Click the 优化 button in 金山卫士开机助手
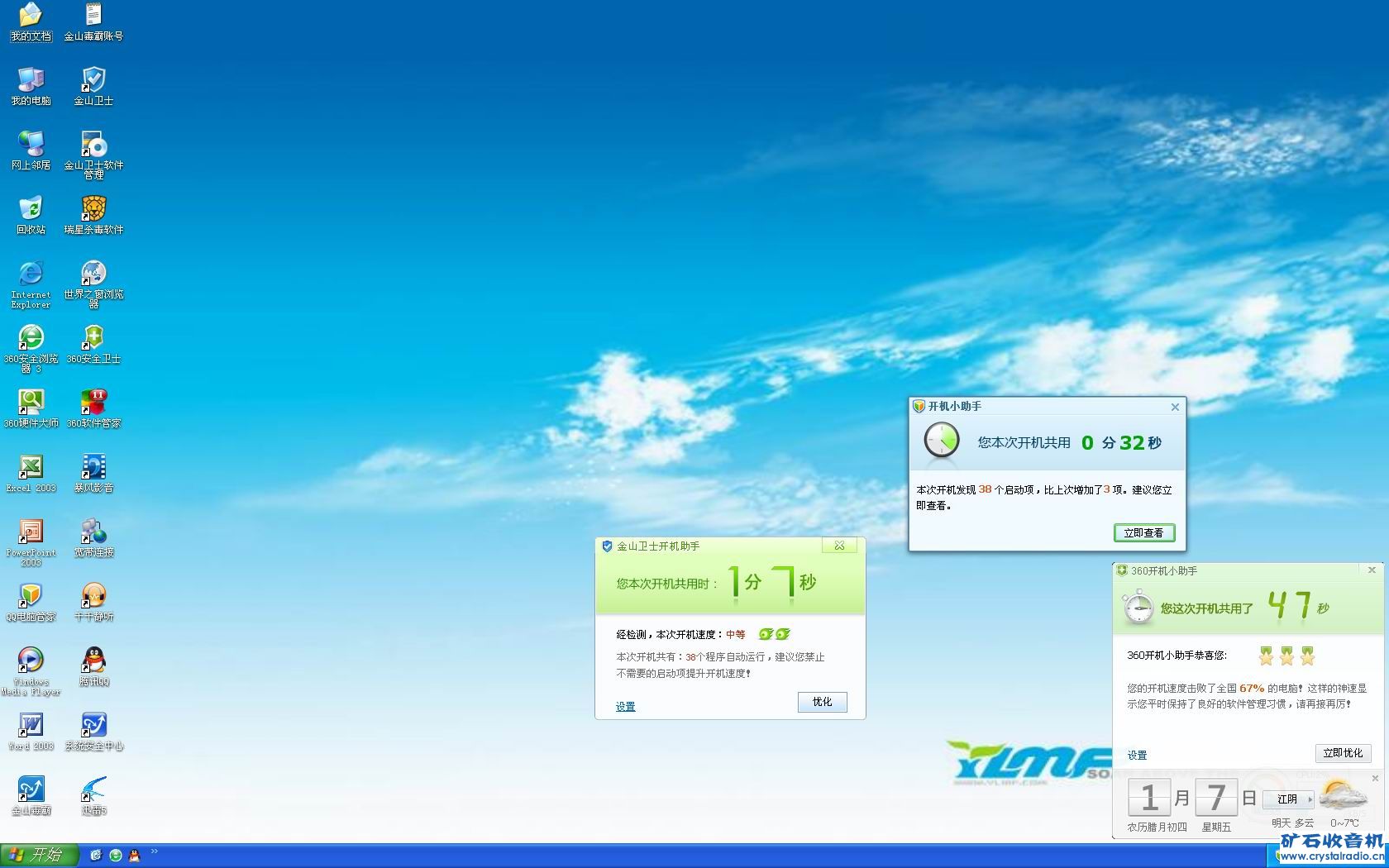Screen dimensions: 1389x868 pyautogui.click(x=822, y=702)
